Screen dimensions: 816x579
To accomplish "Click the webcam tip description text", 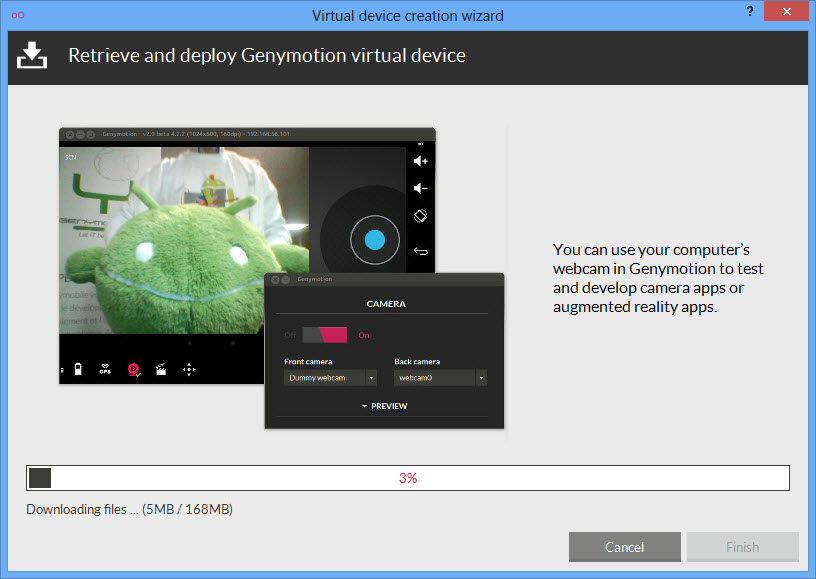I will [x=658, y=278].
